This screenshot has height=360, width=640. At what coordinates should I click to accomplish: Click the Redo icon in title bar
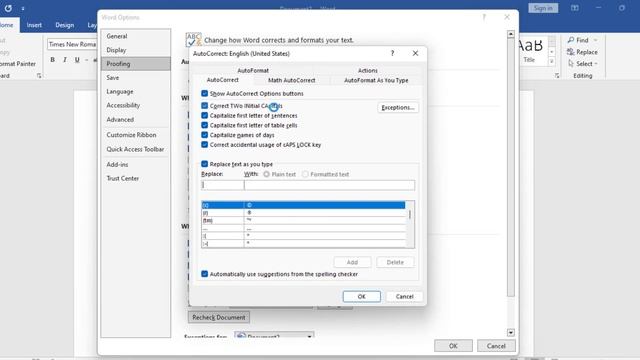coord(8,8)
